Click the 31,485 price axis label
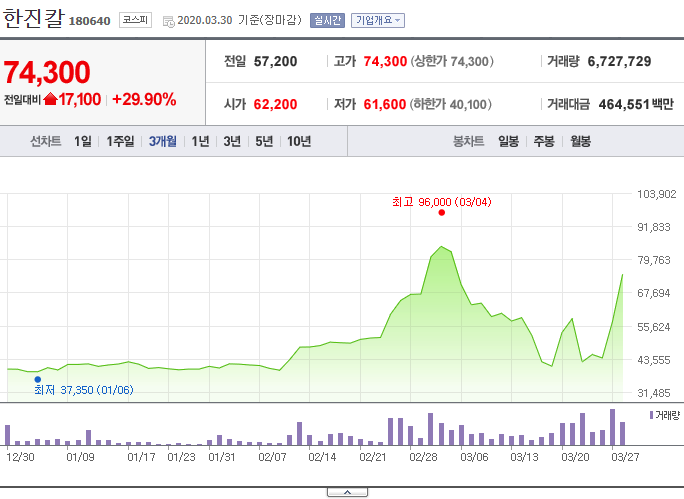684x499 pixels. pyautogui.click(x=653, y=393)
